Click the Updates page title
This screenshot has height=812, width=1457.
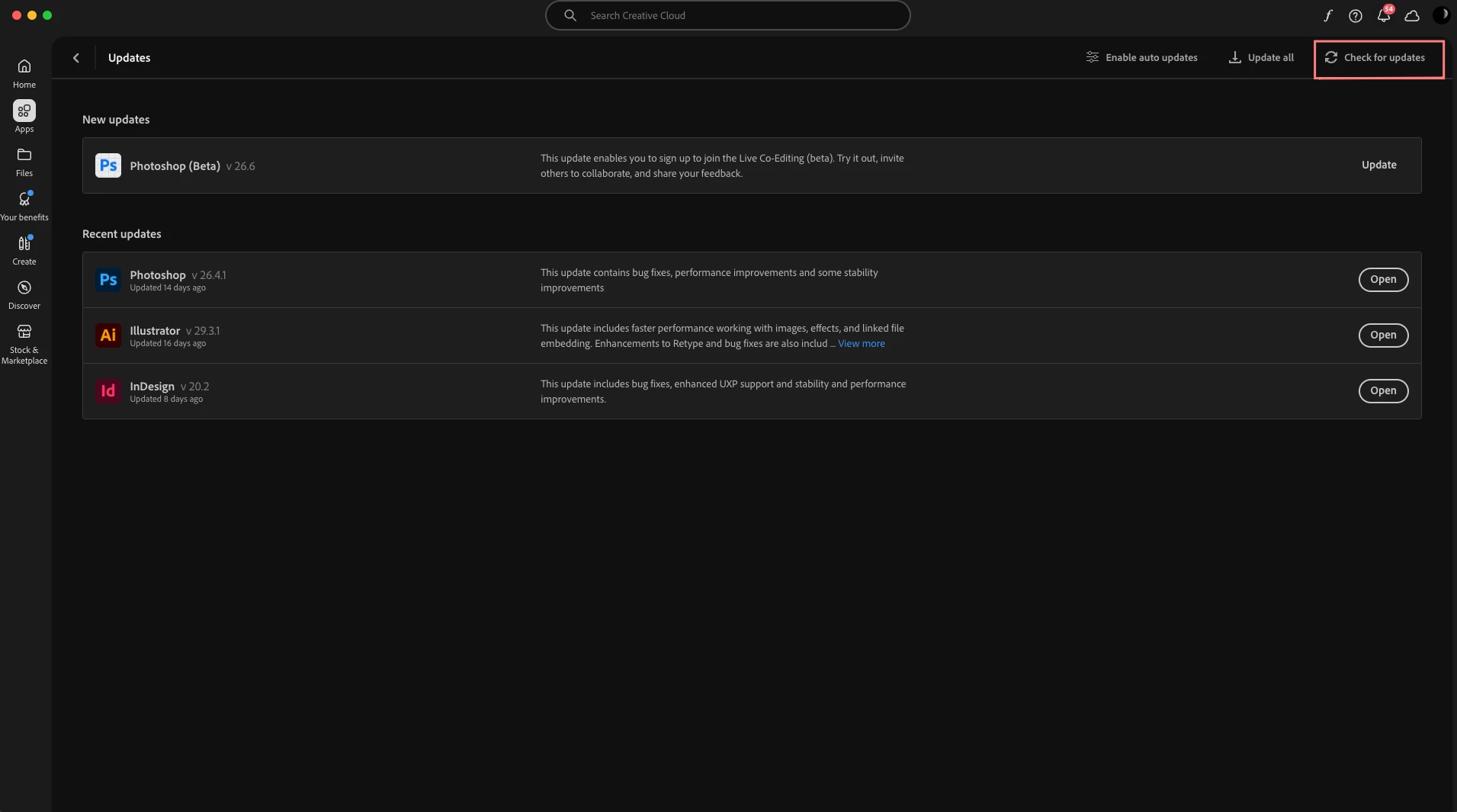click(130, 58)
